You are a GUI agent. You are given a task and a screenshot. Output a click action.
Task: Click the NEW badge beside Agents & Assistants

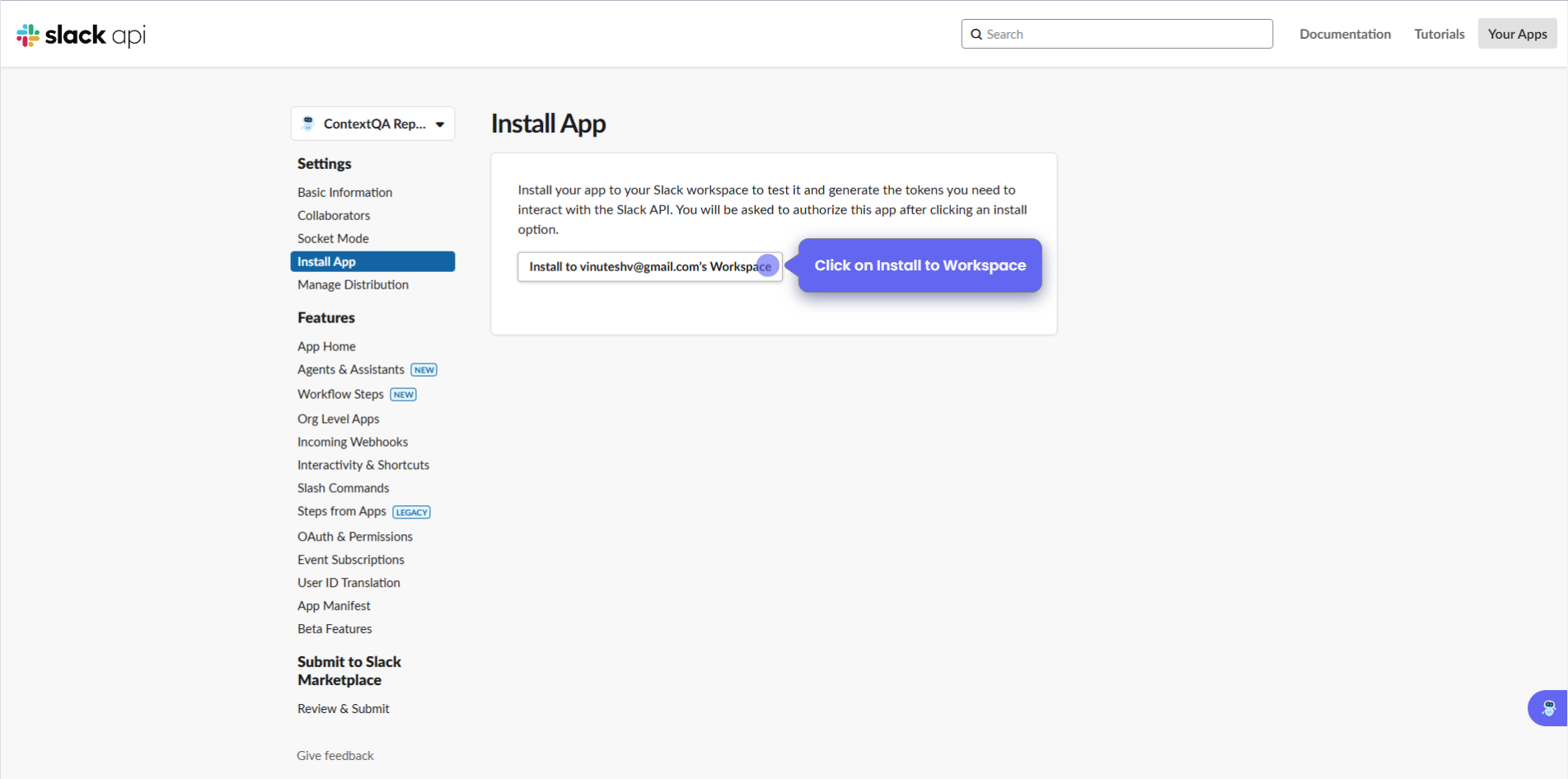424,370
